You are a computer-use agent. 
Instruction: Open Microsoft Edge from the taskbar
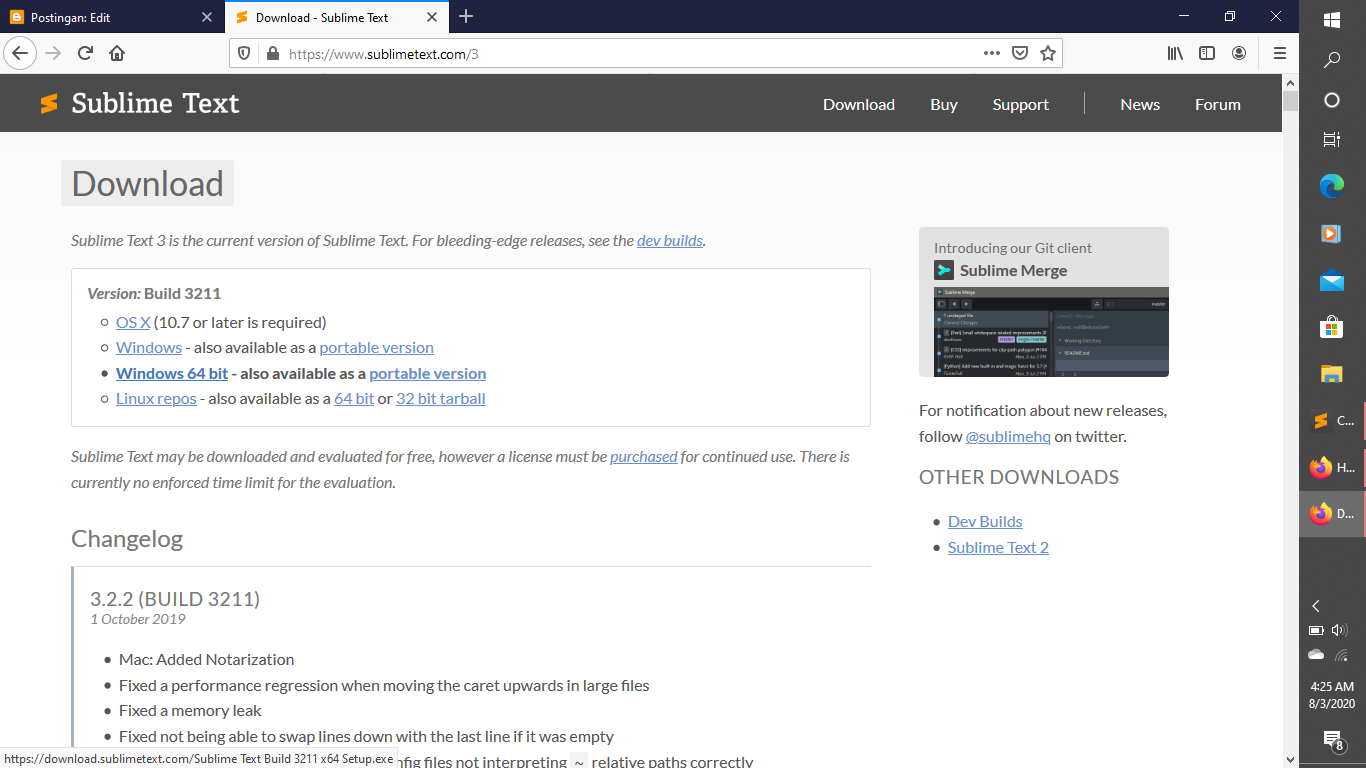[x=1331, y=185]
